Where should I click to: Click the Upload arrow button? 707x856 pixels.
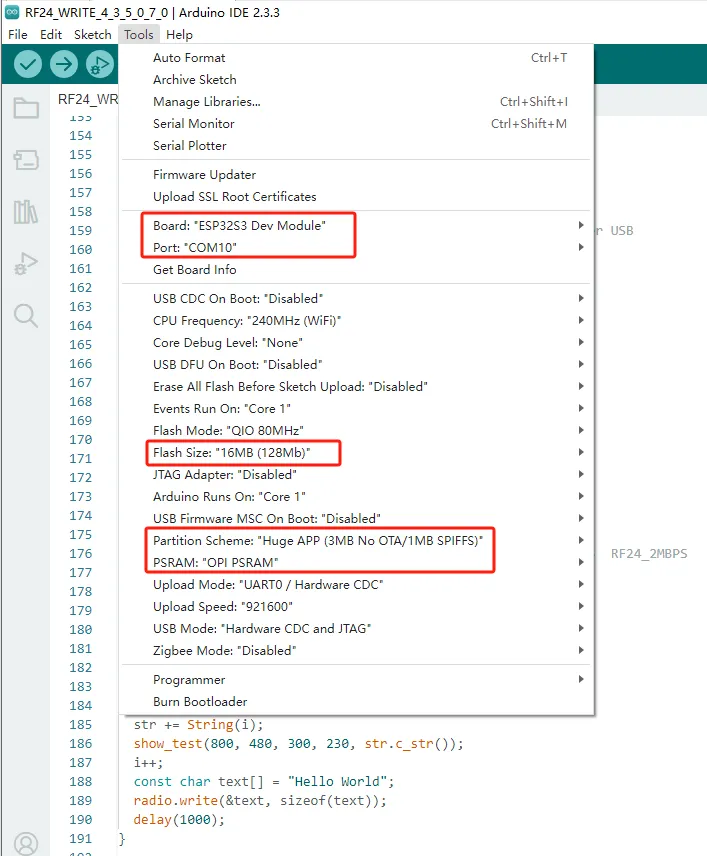[x=64, y=65]
